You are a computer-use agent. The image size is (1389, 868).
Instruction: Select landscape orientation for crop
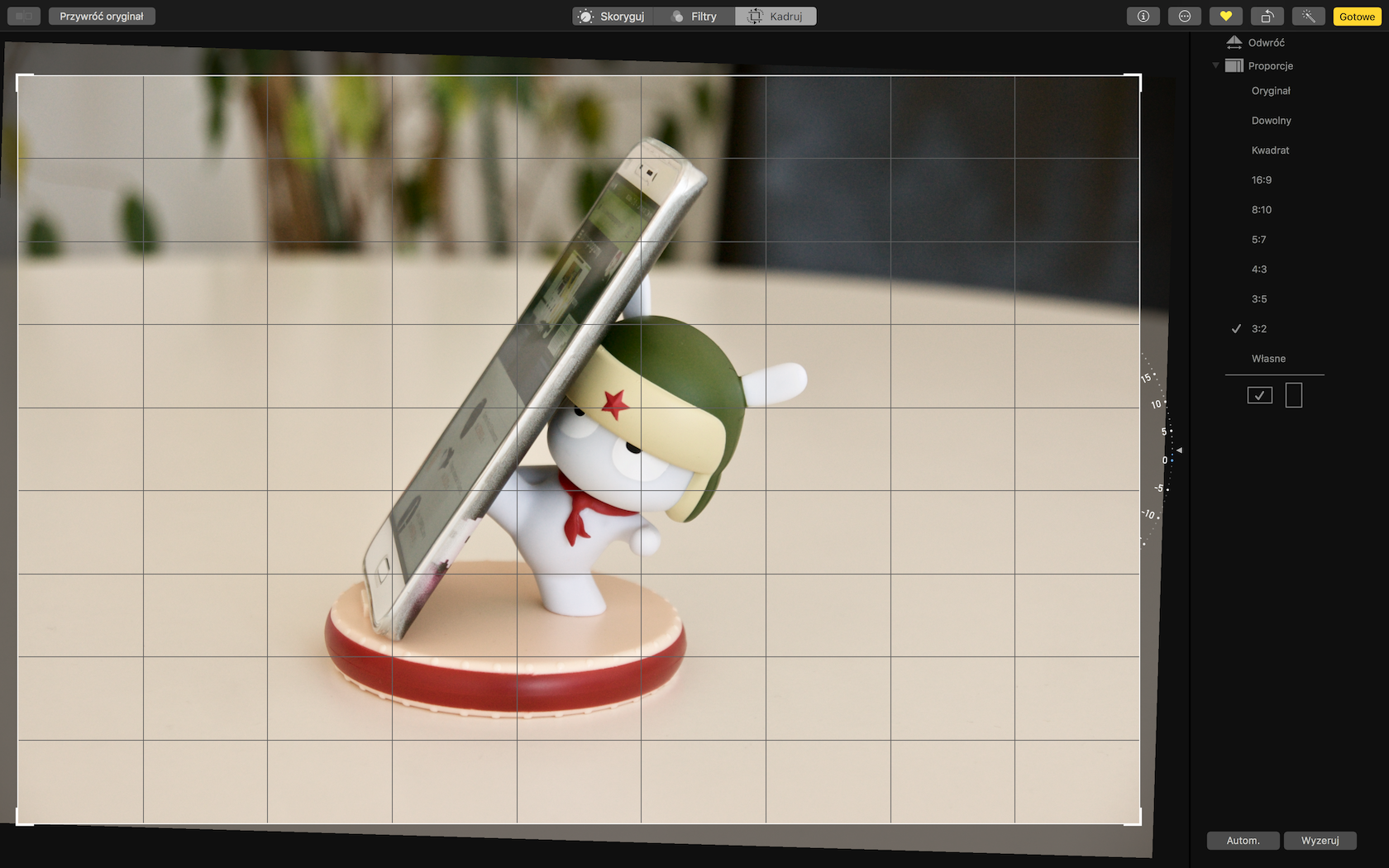[x=1260, y=395]
